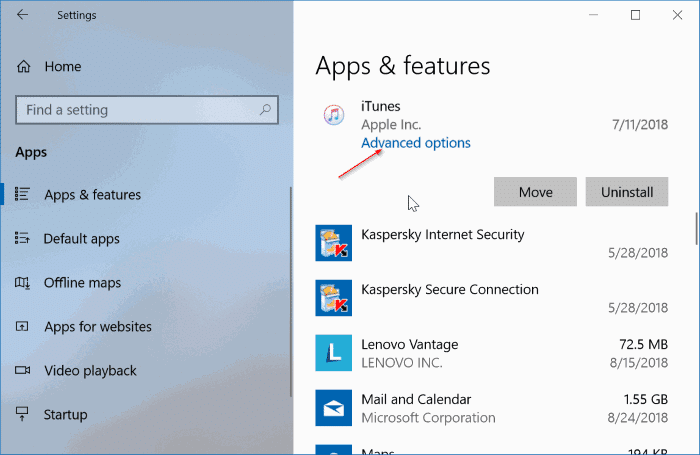Focus the Find a setting field
This screenshot has width=700, height=455.
(147, 109)
